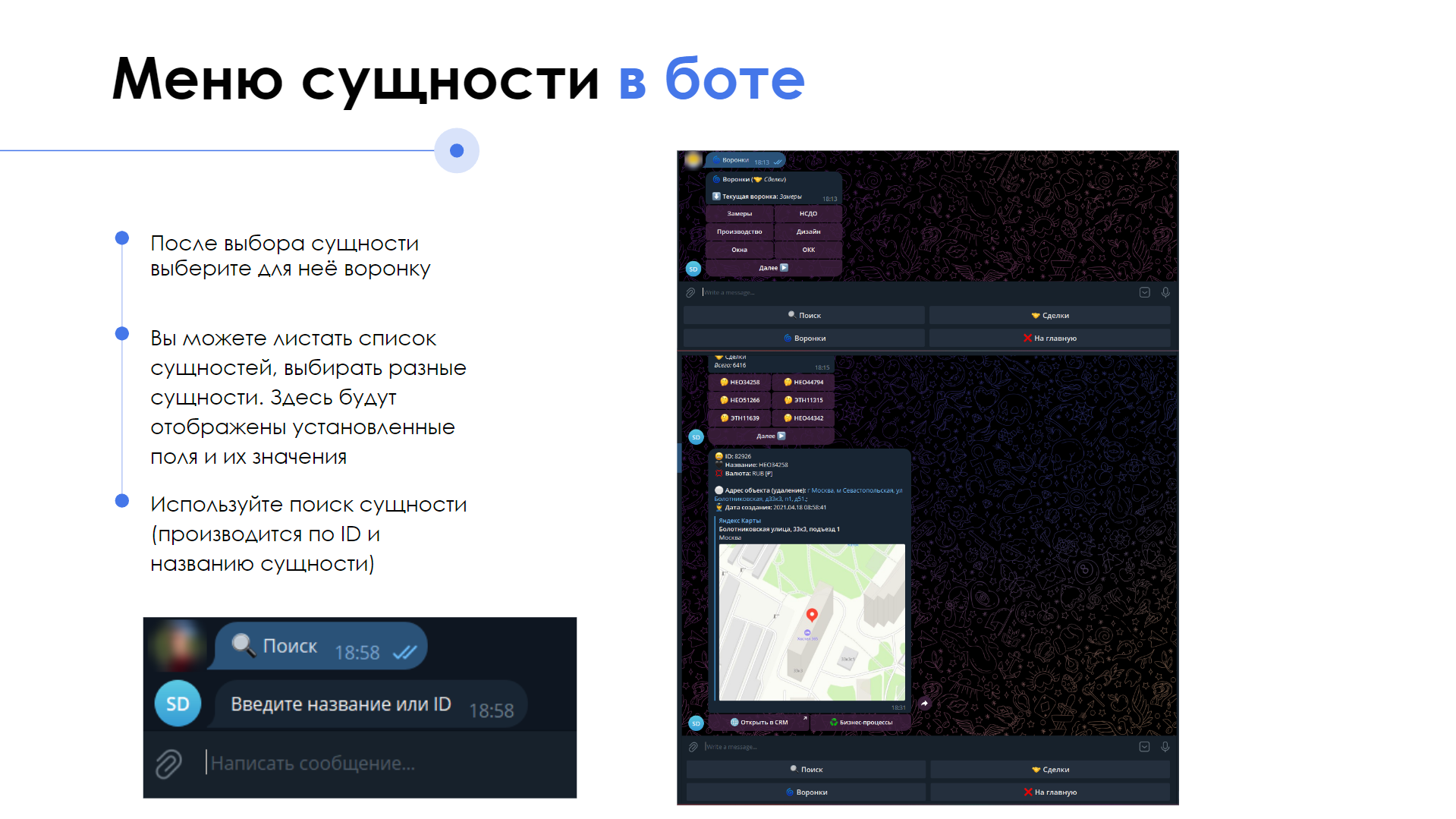The image size is (1456, 819).
Task: Open the map preview image
Action: click(x=812, y=622)
